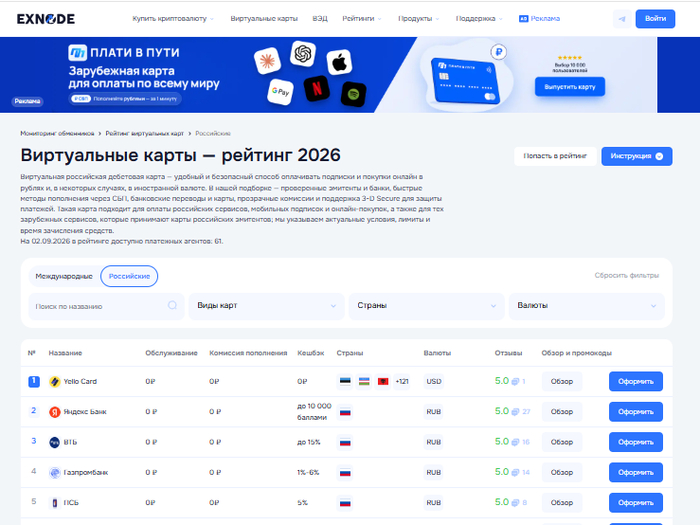Select the Российские cards filter
Screen dimensions: 700x525
coord(129,276)
